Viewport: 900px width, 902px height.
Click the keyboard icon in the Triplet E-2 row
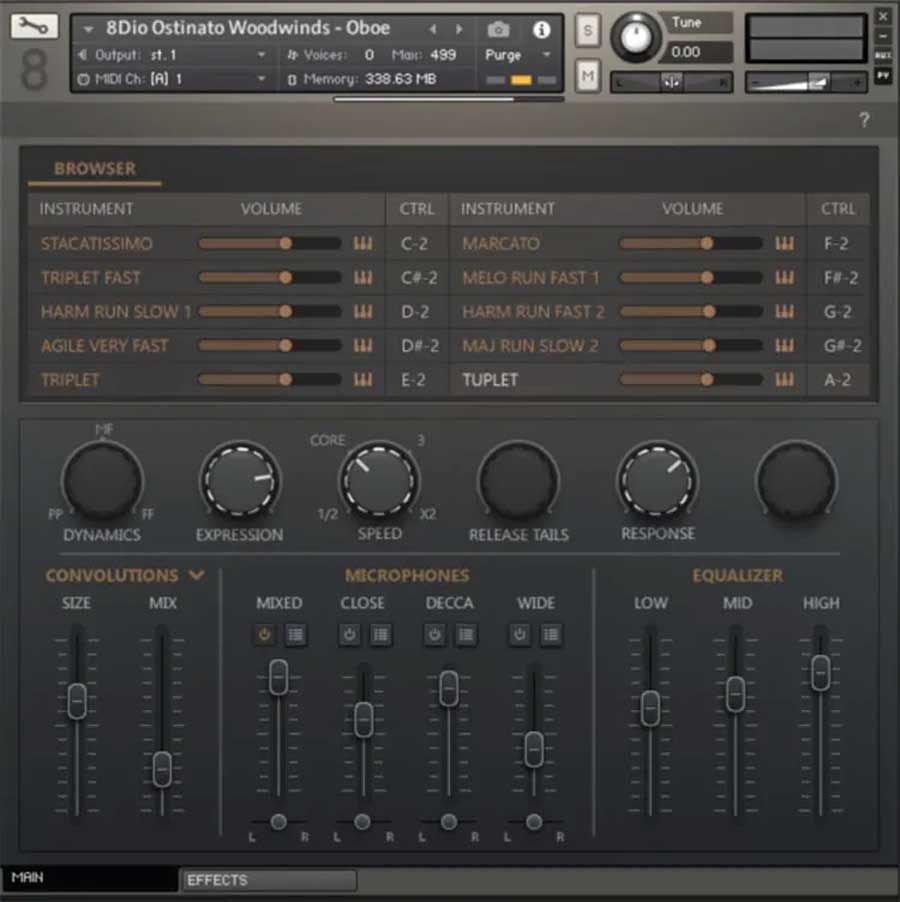[x=362, y=380]
